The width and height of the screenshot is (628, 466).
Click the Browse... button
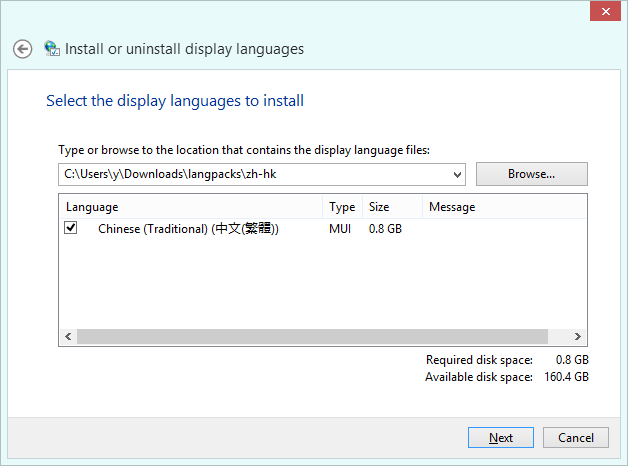(531, 174)
